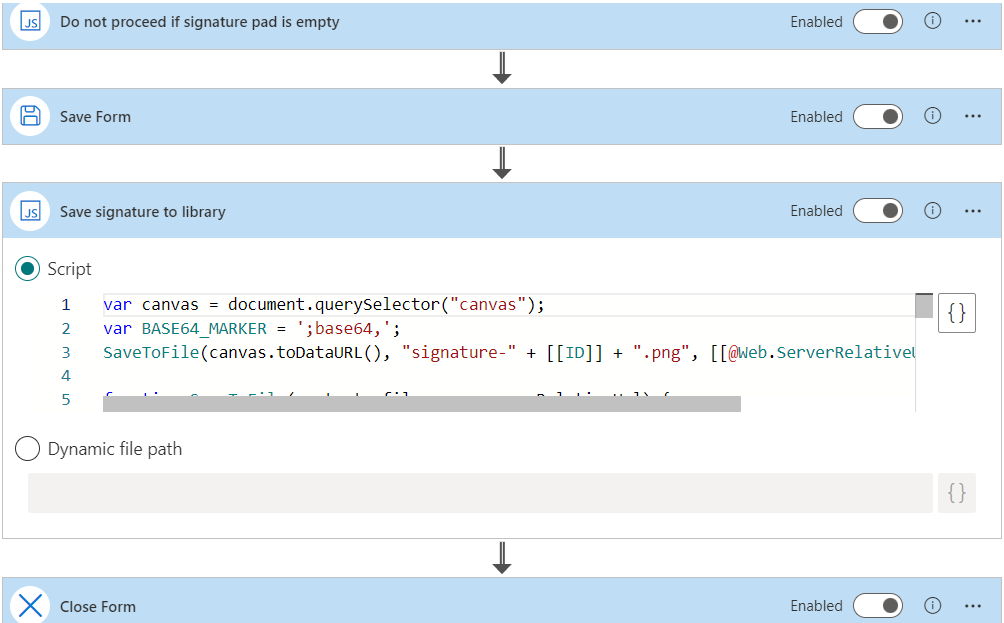The image size is (1004, 623).
Task: Open the script editor curly braces button
Action: click(957, 313)
